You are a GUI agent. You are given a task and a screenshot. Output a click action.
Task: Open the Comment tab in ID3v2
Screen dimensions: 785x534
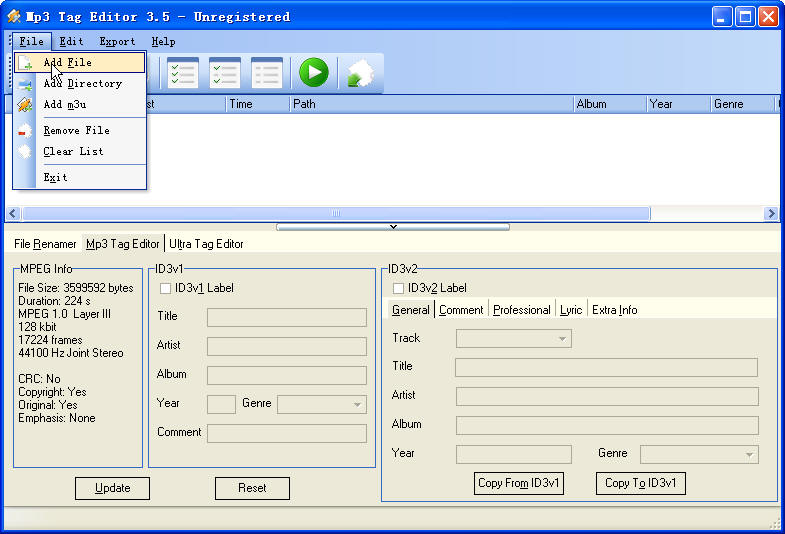pos(461,310)
